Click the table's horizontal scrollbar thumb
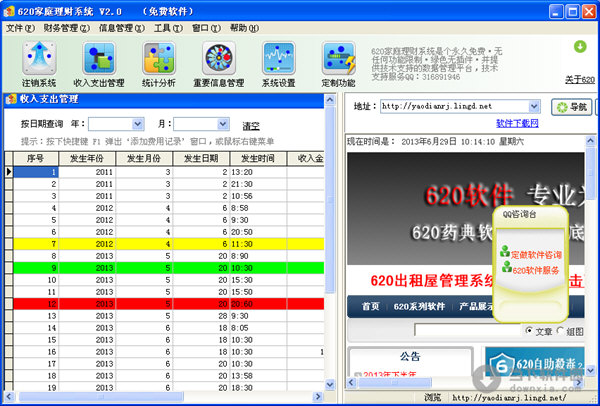The width and height of the screenshot is (600, 406). click(101, 396)
